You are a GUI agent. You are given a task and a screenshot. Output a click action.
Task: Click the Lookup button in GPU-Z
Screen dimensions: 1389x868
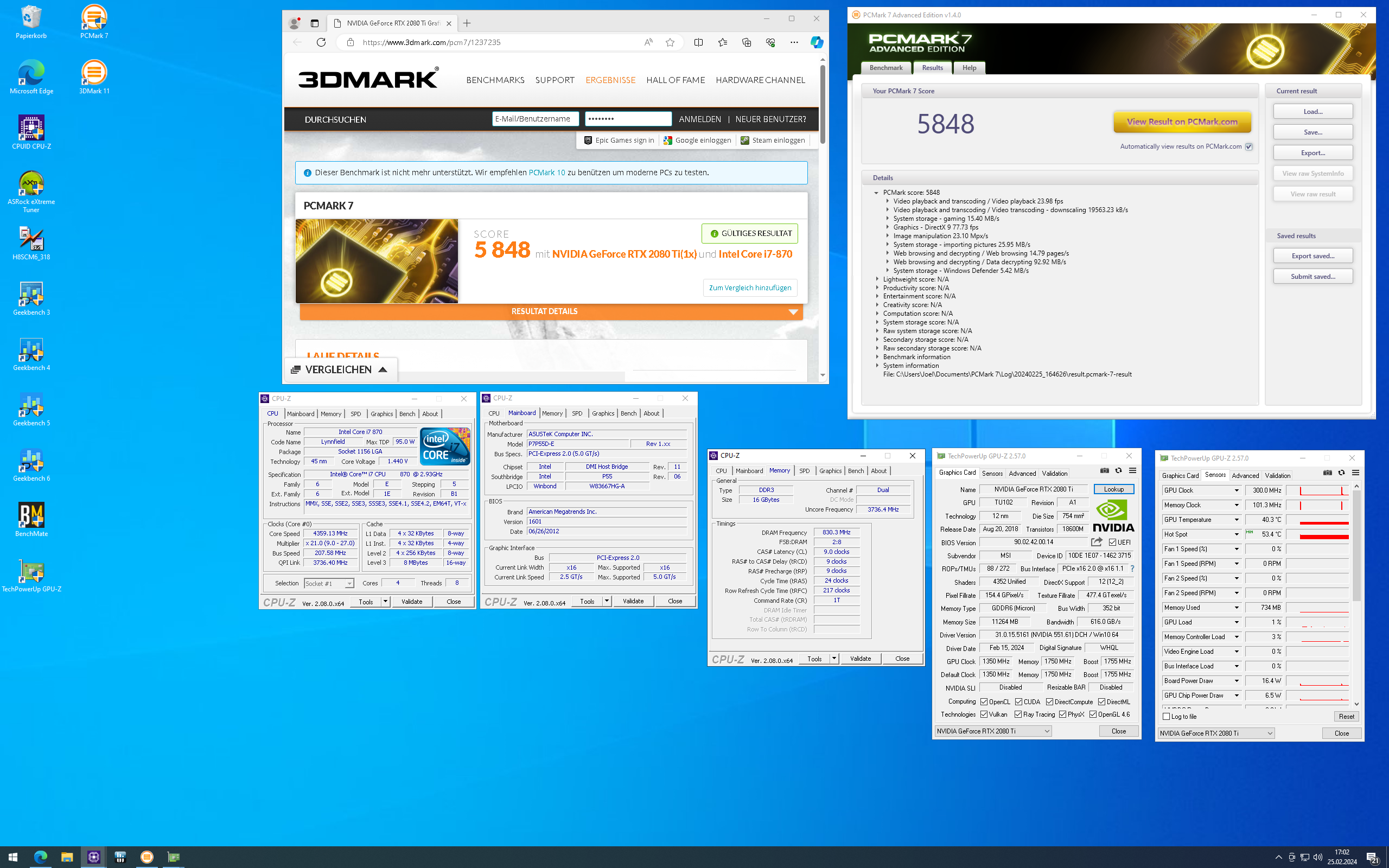point(1113,489)
